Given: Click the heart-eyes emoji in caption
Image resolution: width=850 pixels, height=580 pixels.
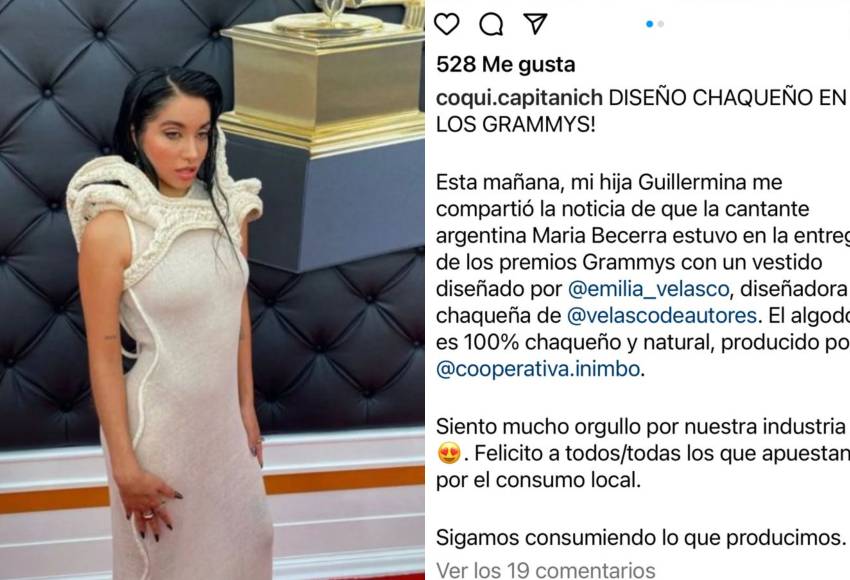Looking at the screenshot, I should tap(449, 453).
